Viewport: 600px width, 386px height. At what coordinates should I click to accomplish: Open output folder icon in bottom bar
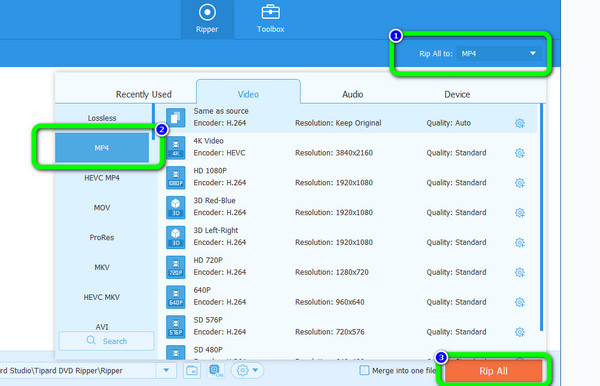point(192,370)
